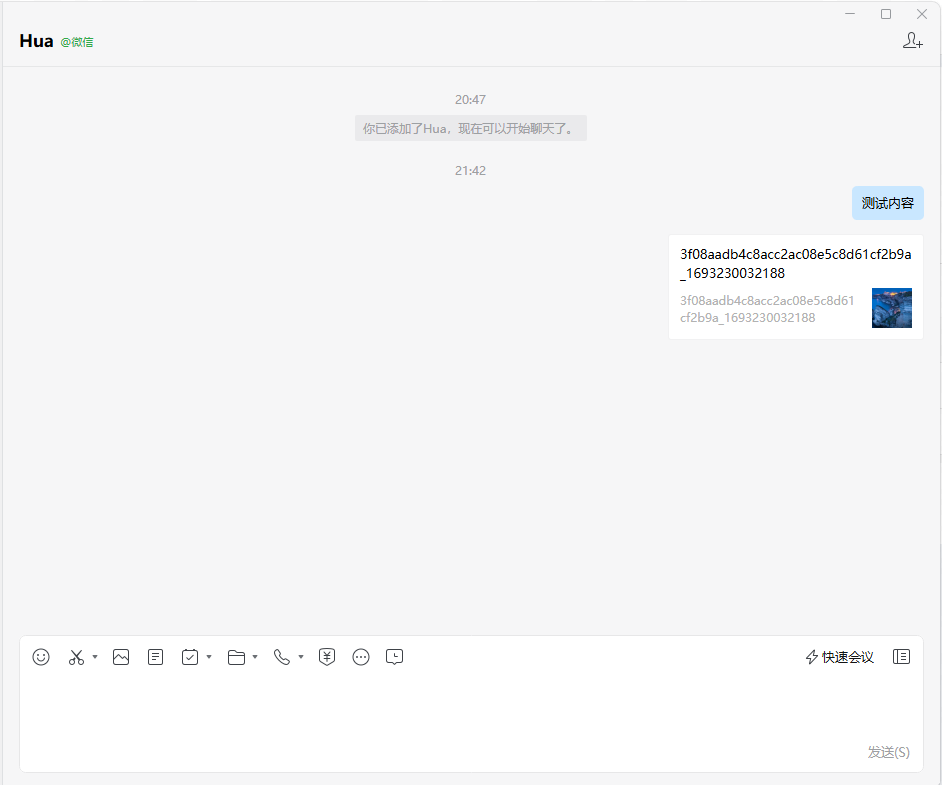
Task: Click the 发送(S) send button
Action: pos(889,752)
